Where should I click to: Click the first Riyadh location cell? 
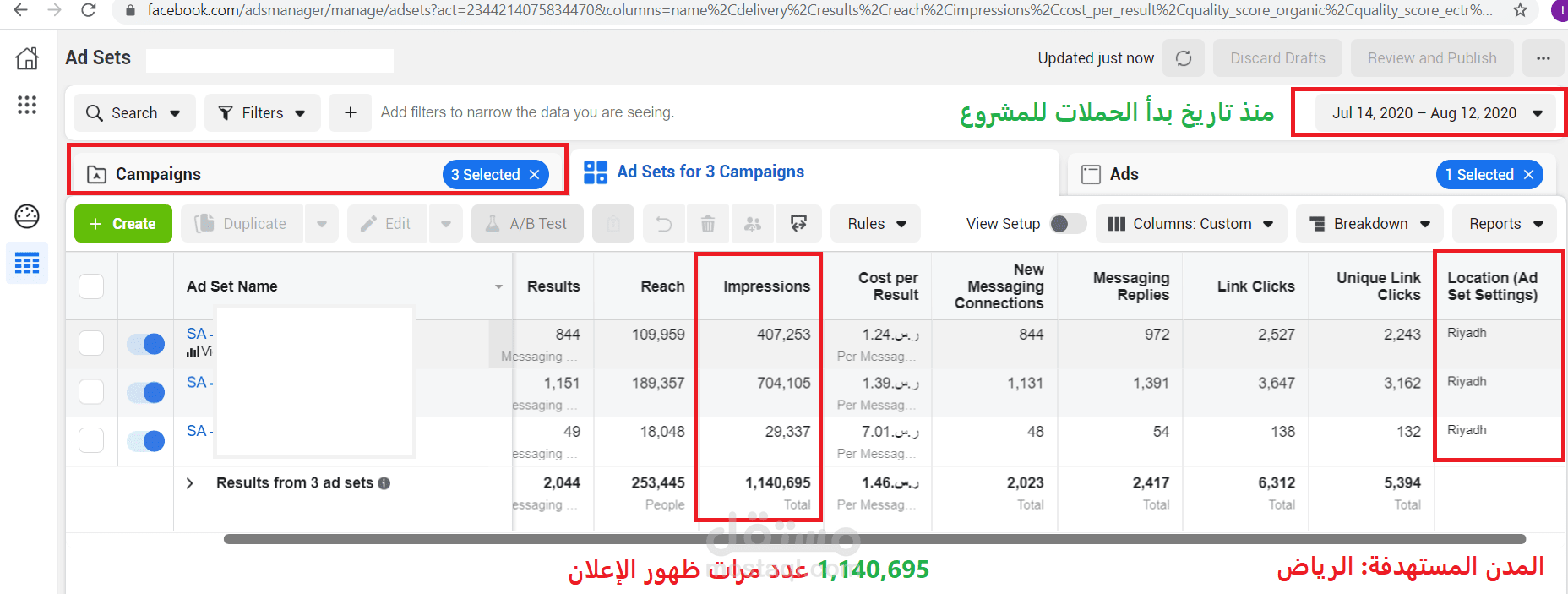(1467, 333)
